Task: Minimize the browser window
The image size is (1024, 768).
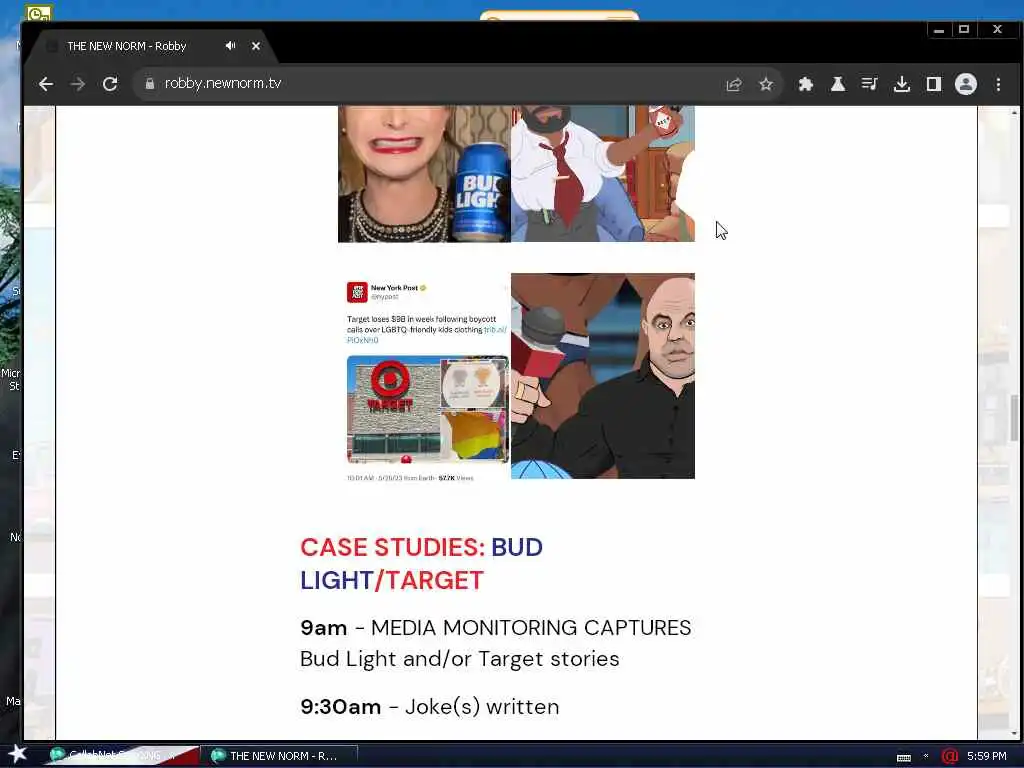Action: 938,30
